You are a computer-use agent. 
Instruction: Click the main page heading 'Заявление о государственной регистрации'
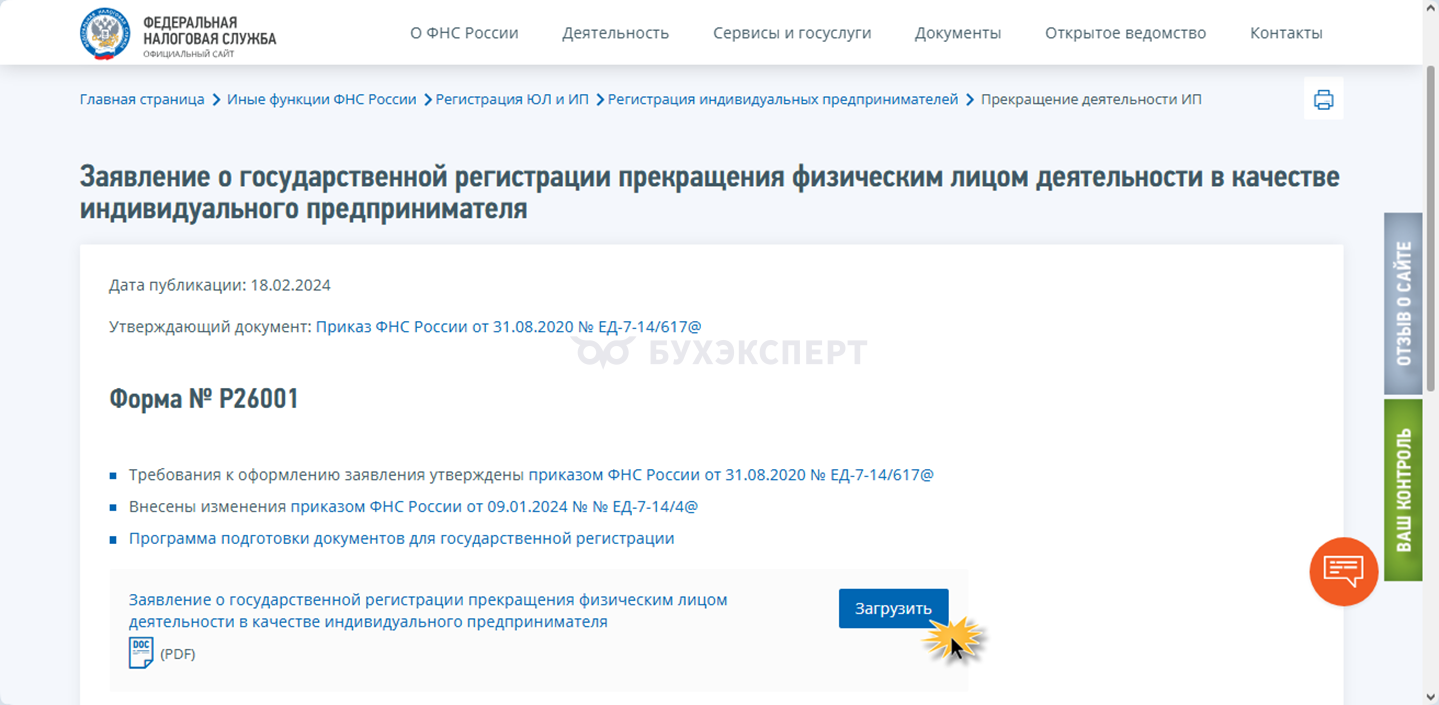[x=709, y=193]
